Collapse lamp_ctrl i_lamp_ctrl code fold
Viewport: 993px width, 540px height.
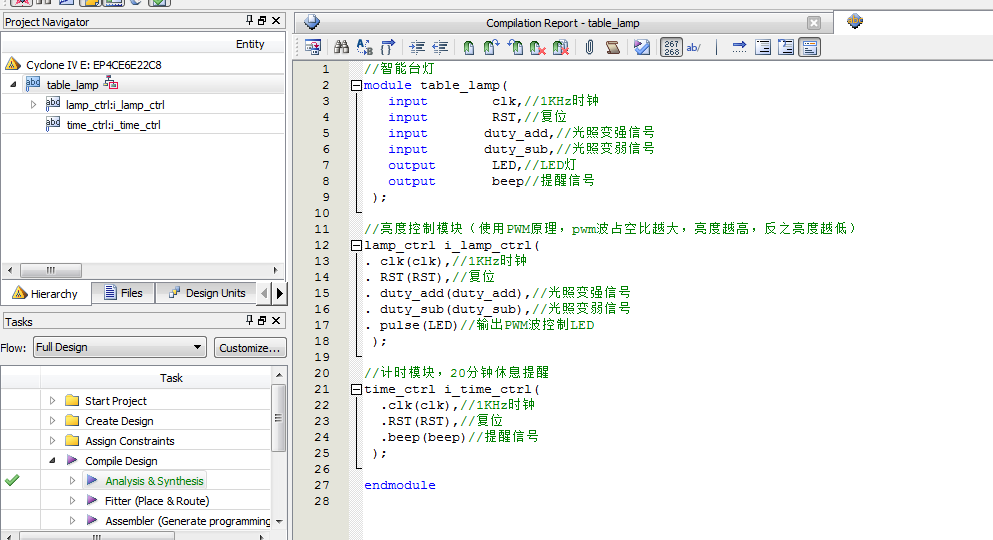pos(357,246)
